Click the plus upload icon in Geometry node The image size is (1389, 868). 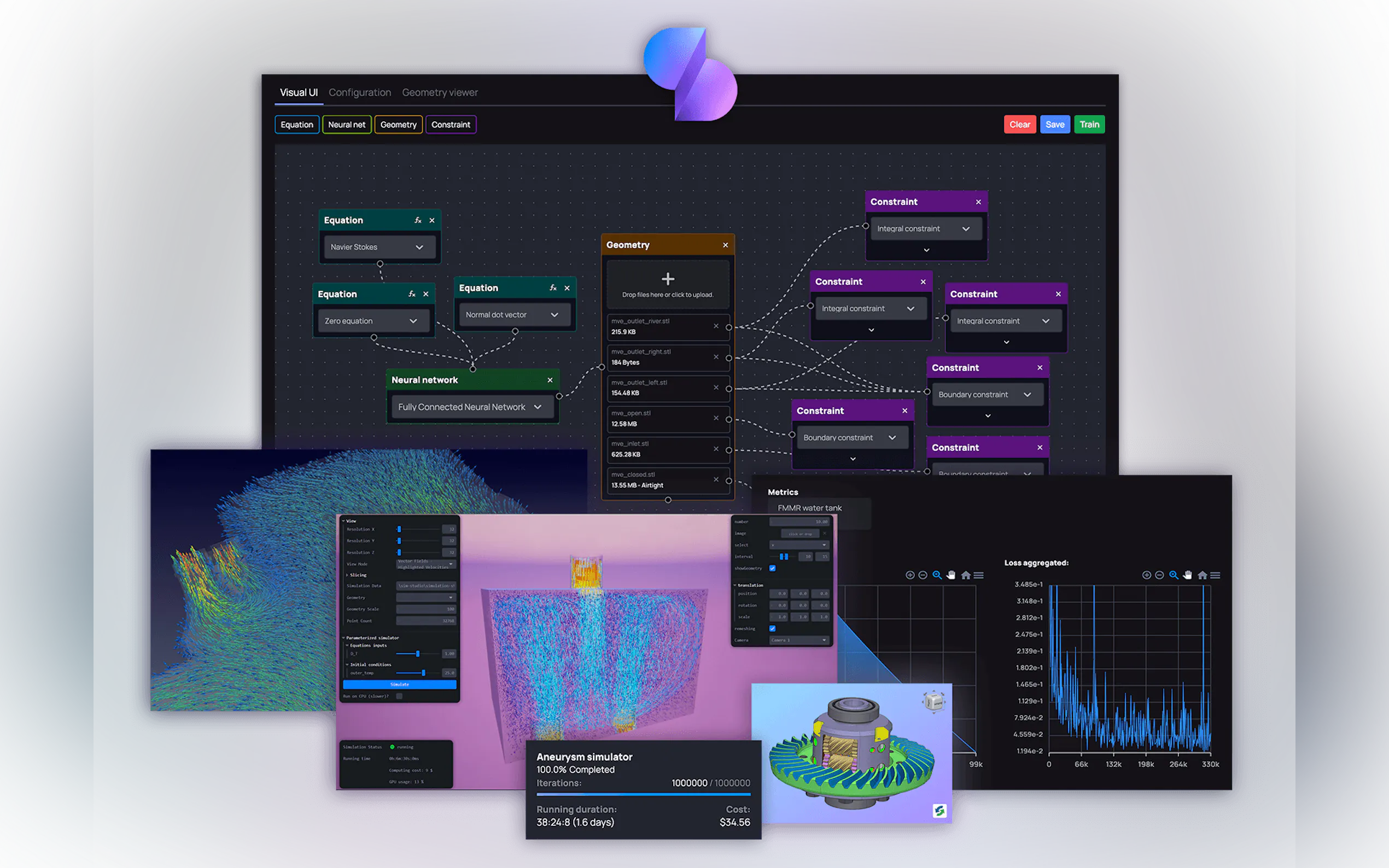[667, 279]
